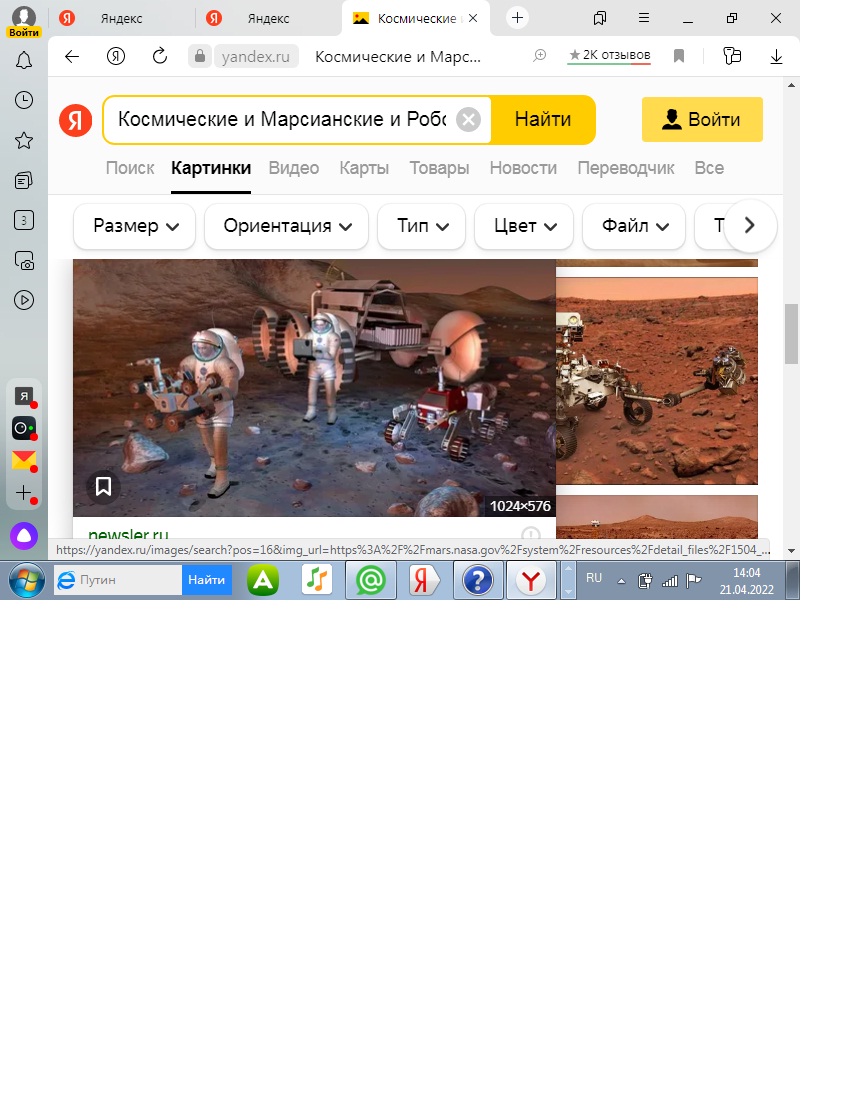Launch Alice voice assistant icon
This screenshot has width=845, height=1107.
tap(24, 536)
